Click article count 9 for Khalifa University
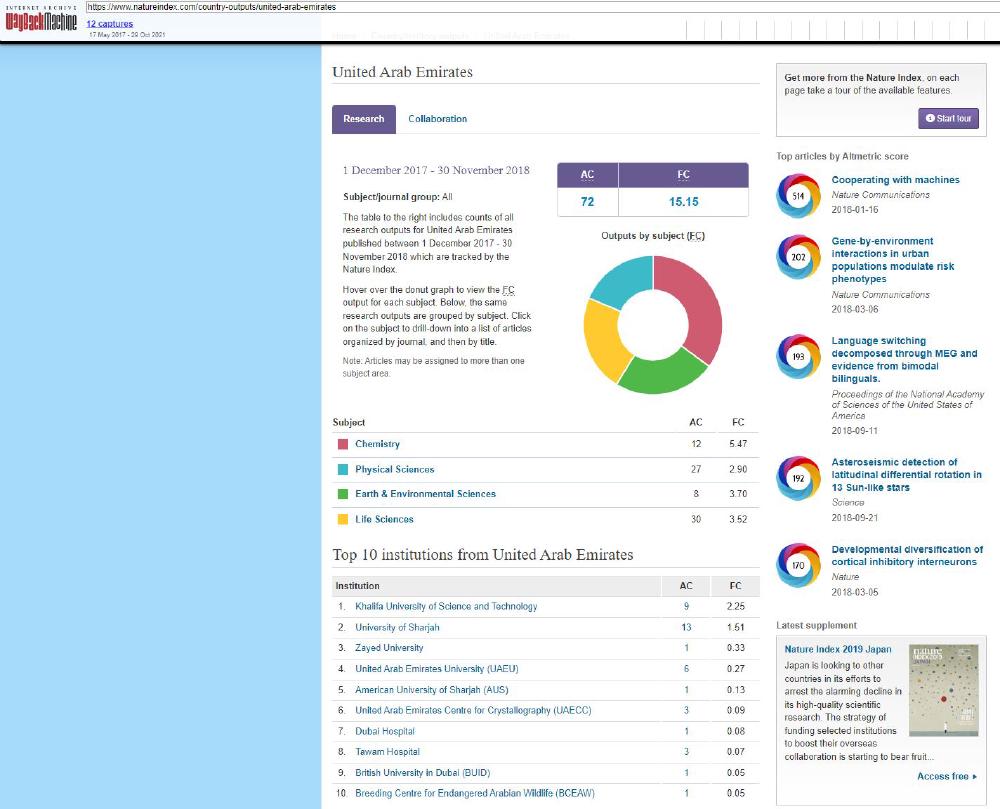The width and height of the screenshot is (1000, 809). click(x=686, y=607)
